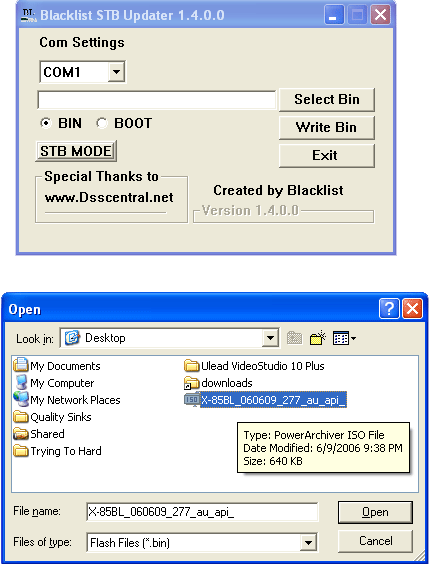
Task: Select the BIN radio button
Action: click(46, 123)
